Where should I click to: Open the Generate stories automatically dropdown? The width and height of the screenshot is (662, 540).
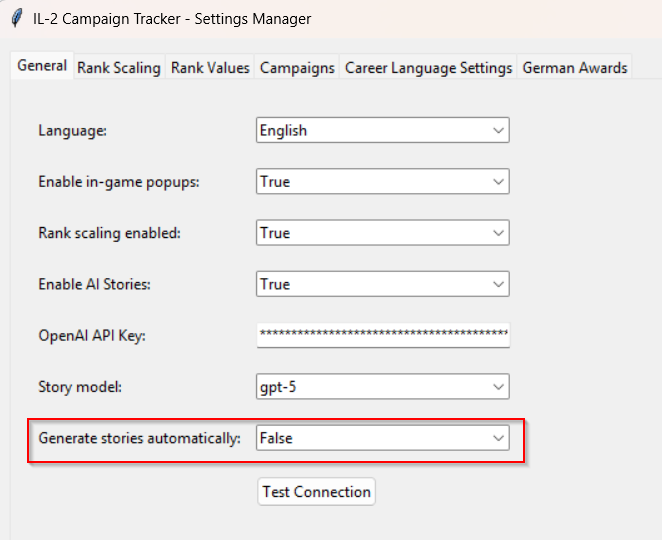click(383, 438)
